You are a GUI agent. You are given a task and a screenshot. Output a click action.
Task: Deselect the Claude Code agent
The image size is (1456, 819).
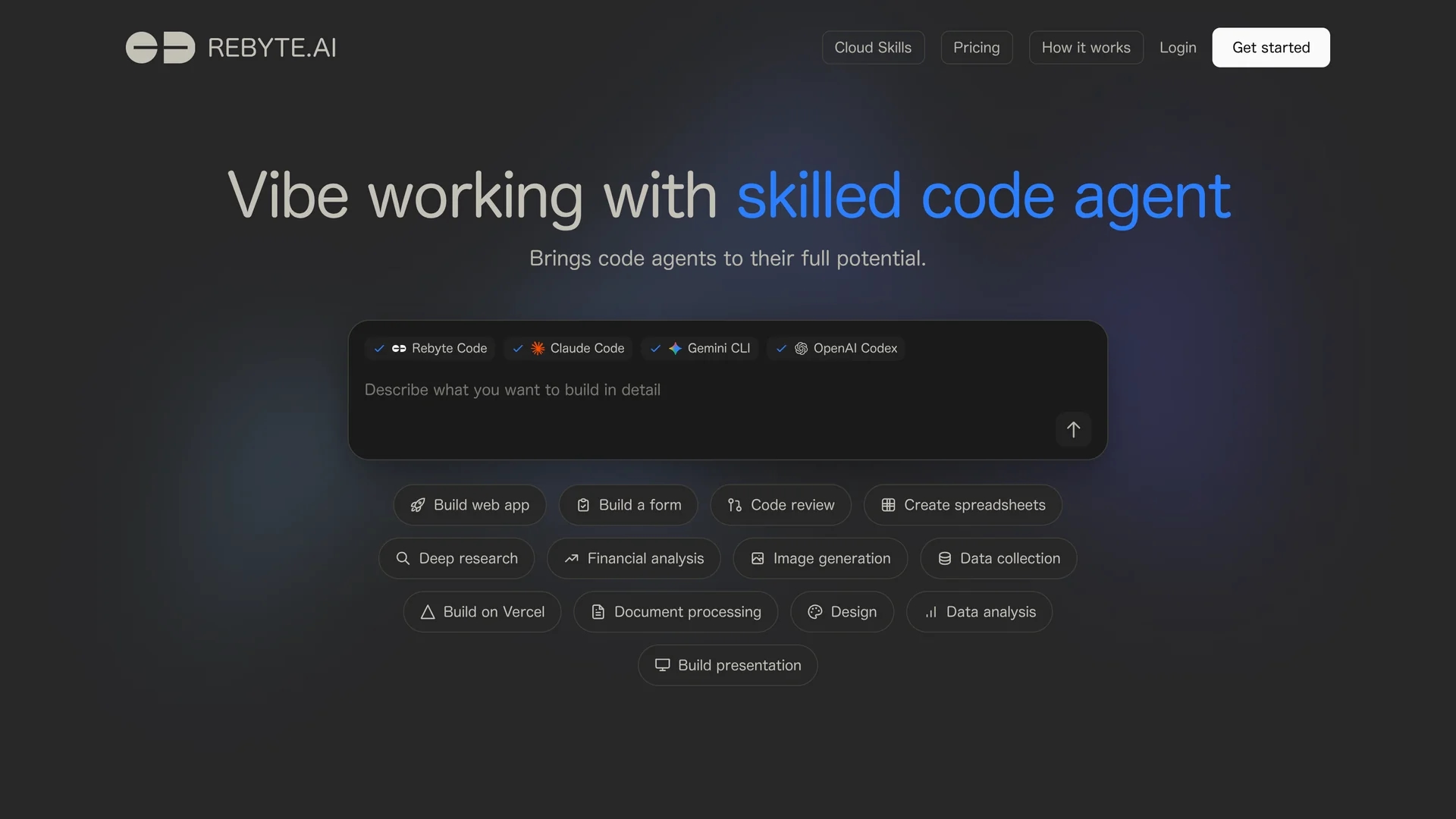[518, 348]
